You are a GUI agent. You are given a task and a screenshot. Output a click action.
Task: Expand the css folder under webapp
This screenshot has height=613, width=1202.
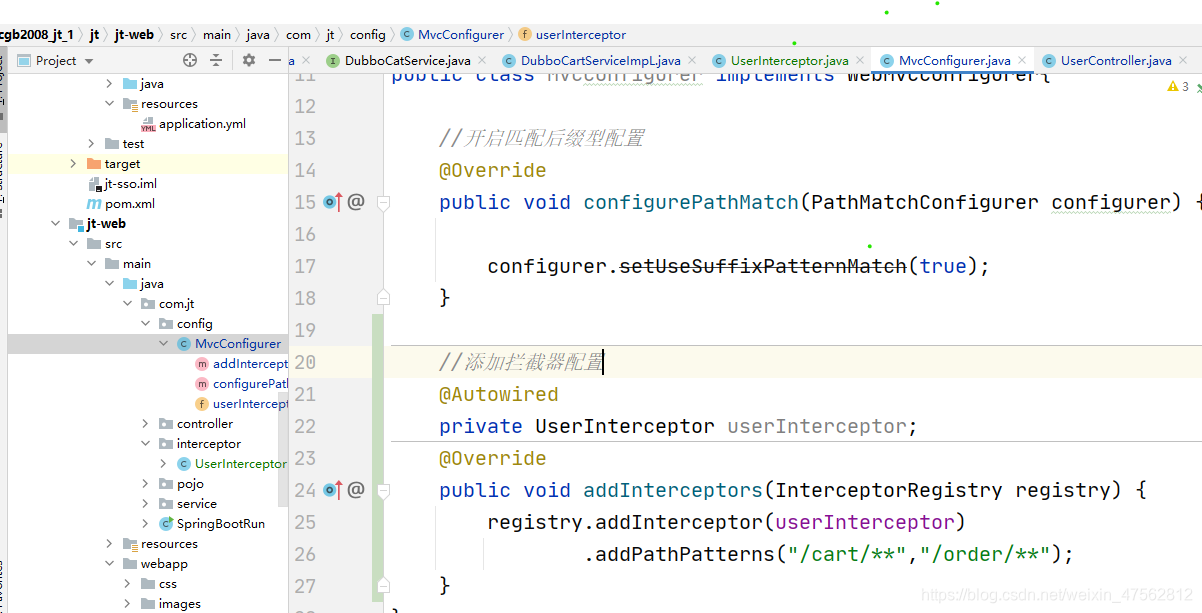point(127,584)
